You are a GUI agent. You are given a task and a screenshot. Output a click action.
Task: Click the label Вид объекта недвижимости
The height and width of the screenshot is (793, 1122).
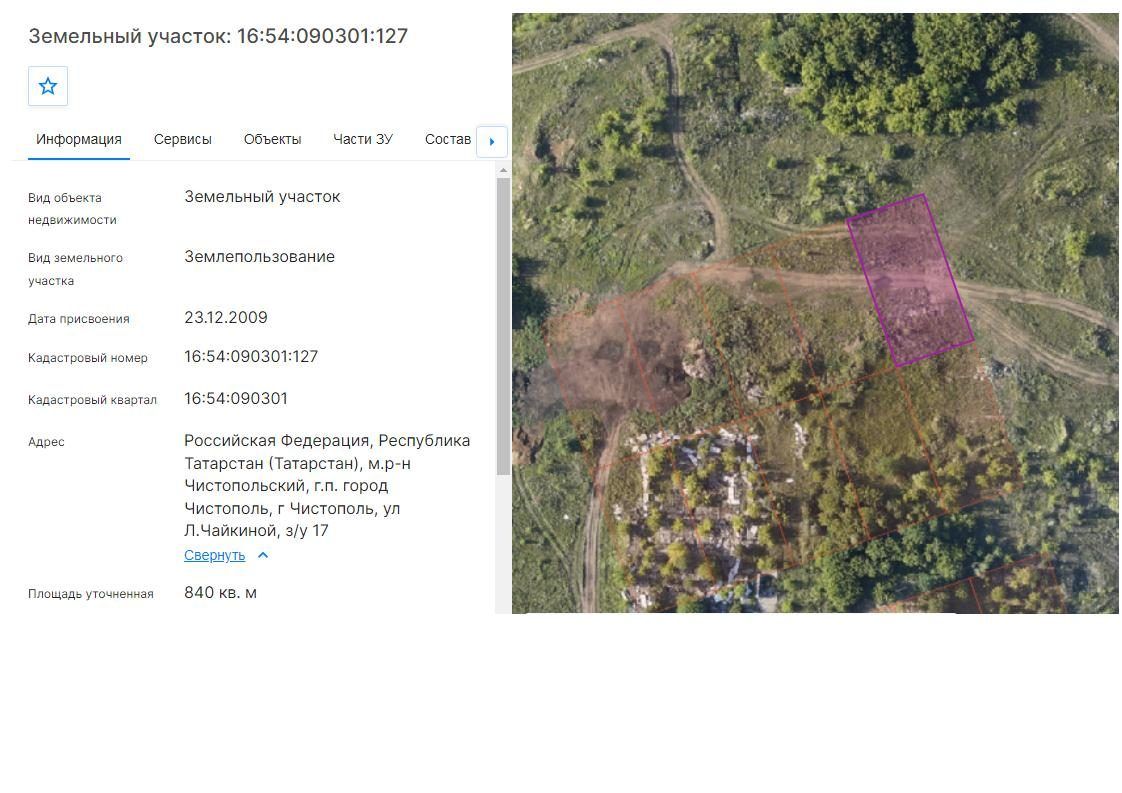(x=72, y=209)
